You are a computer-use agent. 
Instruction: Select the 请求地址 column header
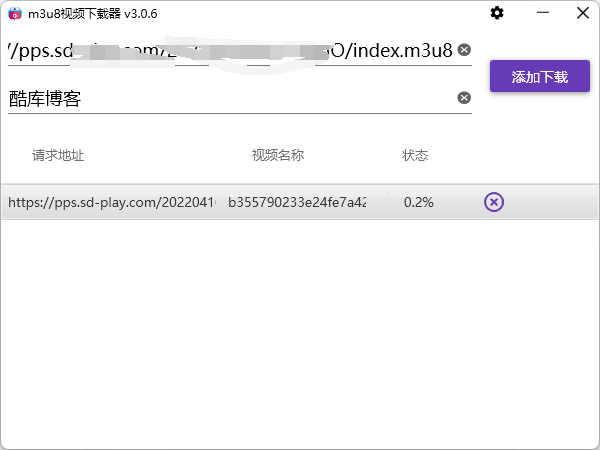coord(58,155)
